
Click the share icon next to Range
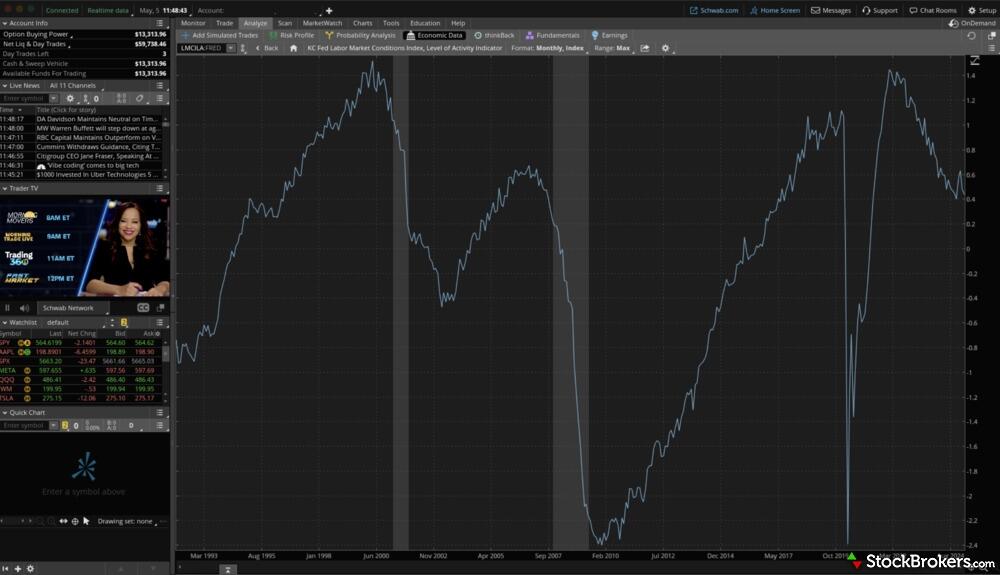point(645,48)
